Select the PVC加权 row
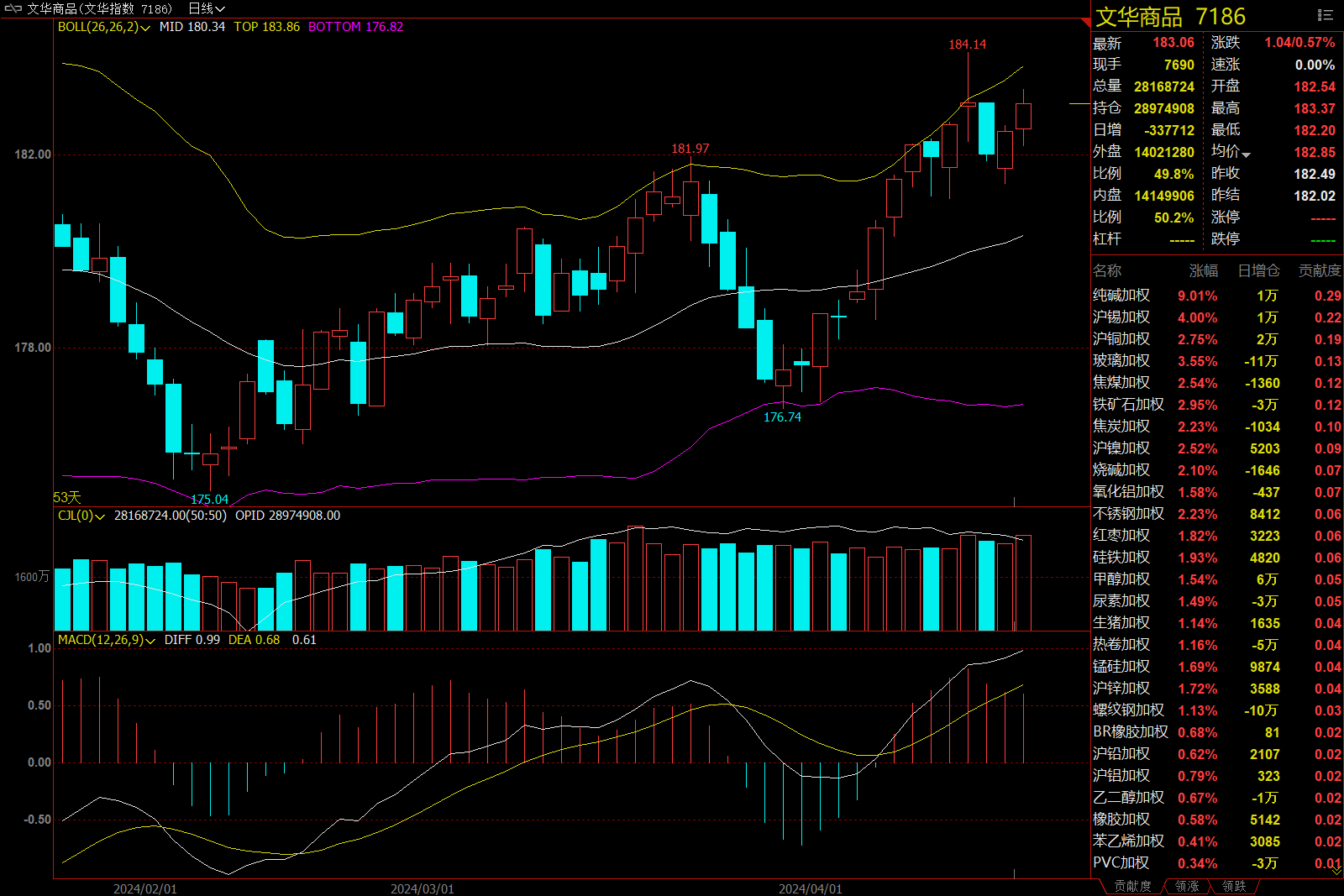Viewport: 1344px width, 896px height. click(x=1217, y=863)
